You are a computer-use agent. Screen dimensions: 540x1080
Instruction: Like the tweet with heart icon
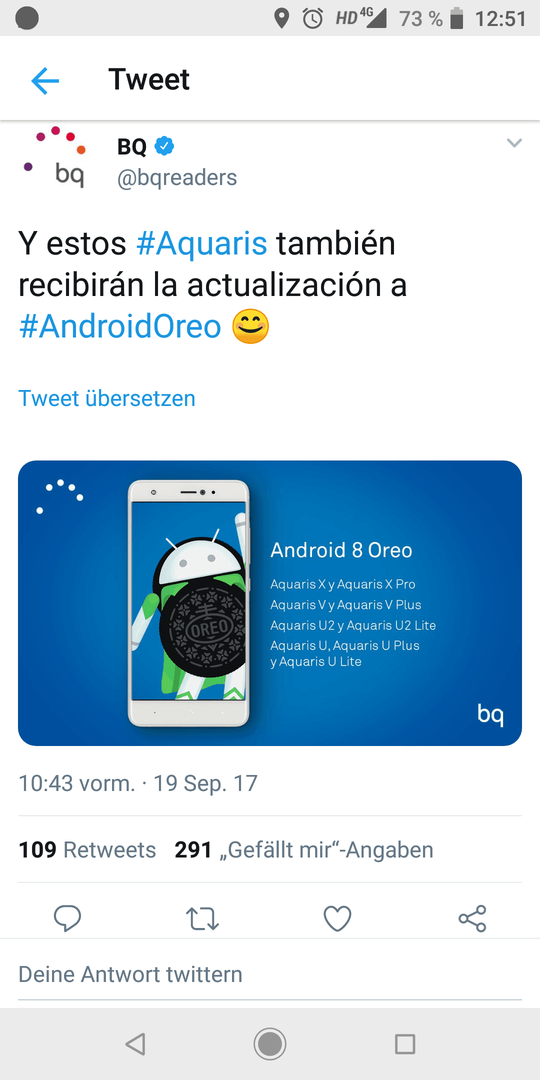pyautogui.click(x=338, y=919)
